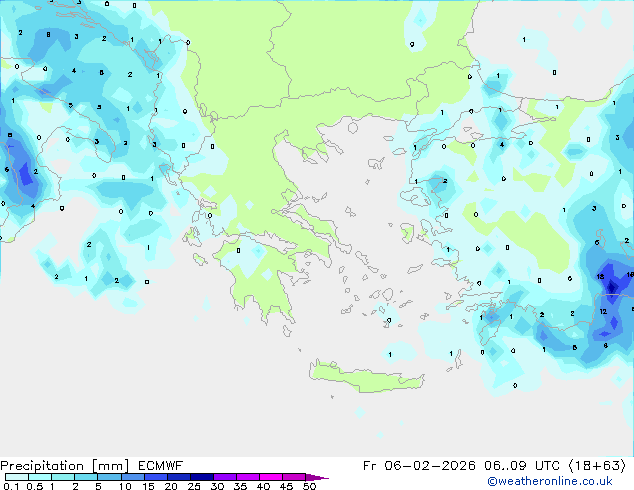634x490 pixels.
Task: Click the magenta legend swatch between 40 and 45
Action: coord(271,477)
